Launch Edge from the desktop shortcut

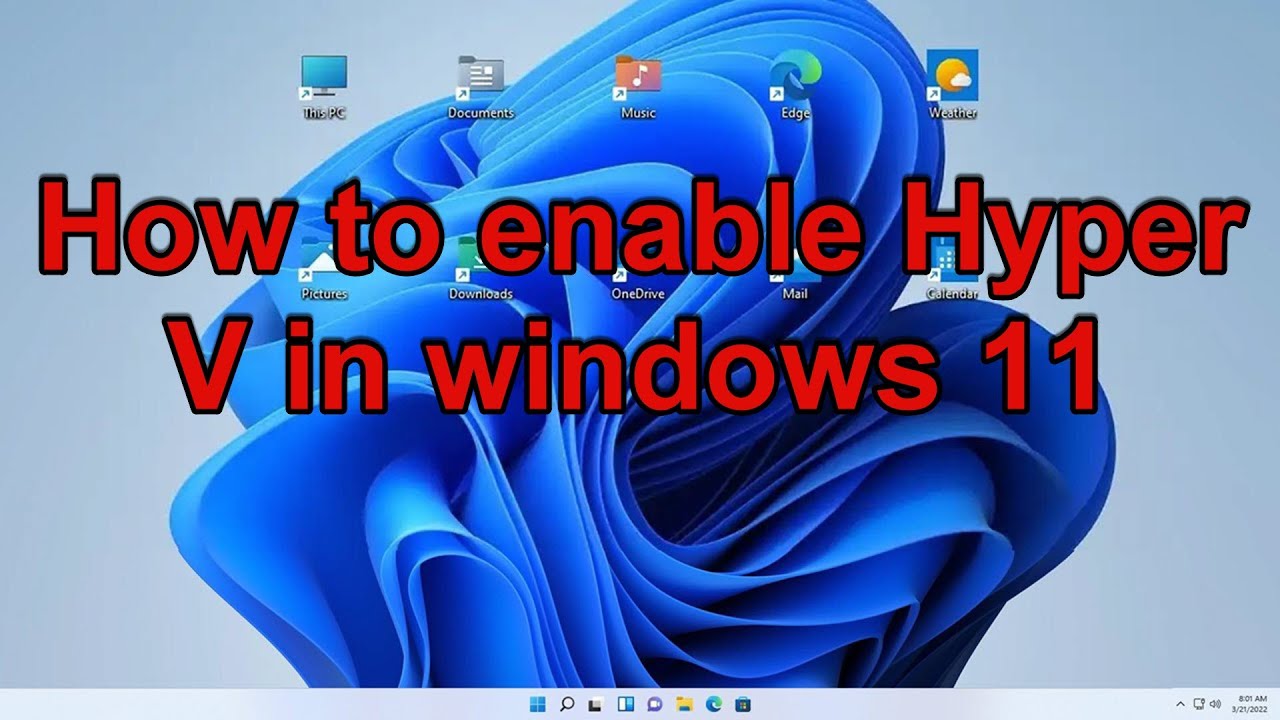pyautogui.click(x=795, y=86)
